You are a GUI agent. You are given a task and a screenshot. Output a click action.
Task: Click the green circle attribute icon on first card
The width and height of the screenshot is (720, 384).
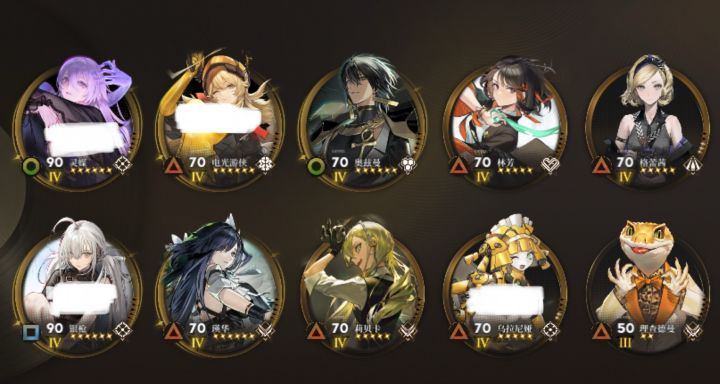tap(31, 166)
